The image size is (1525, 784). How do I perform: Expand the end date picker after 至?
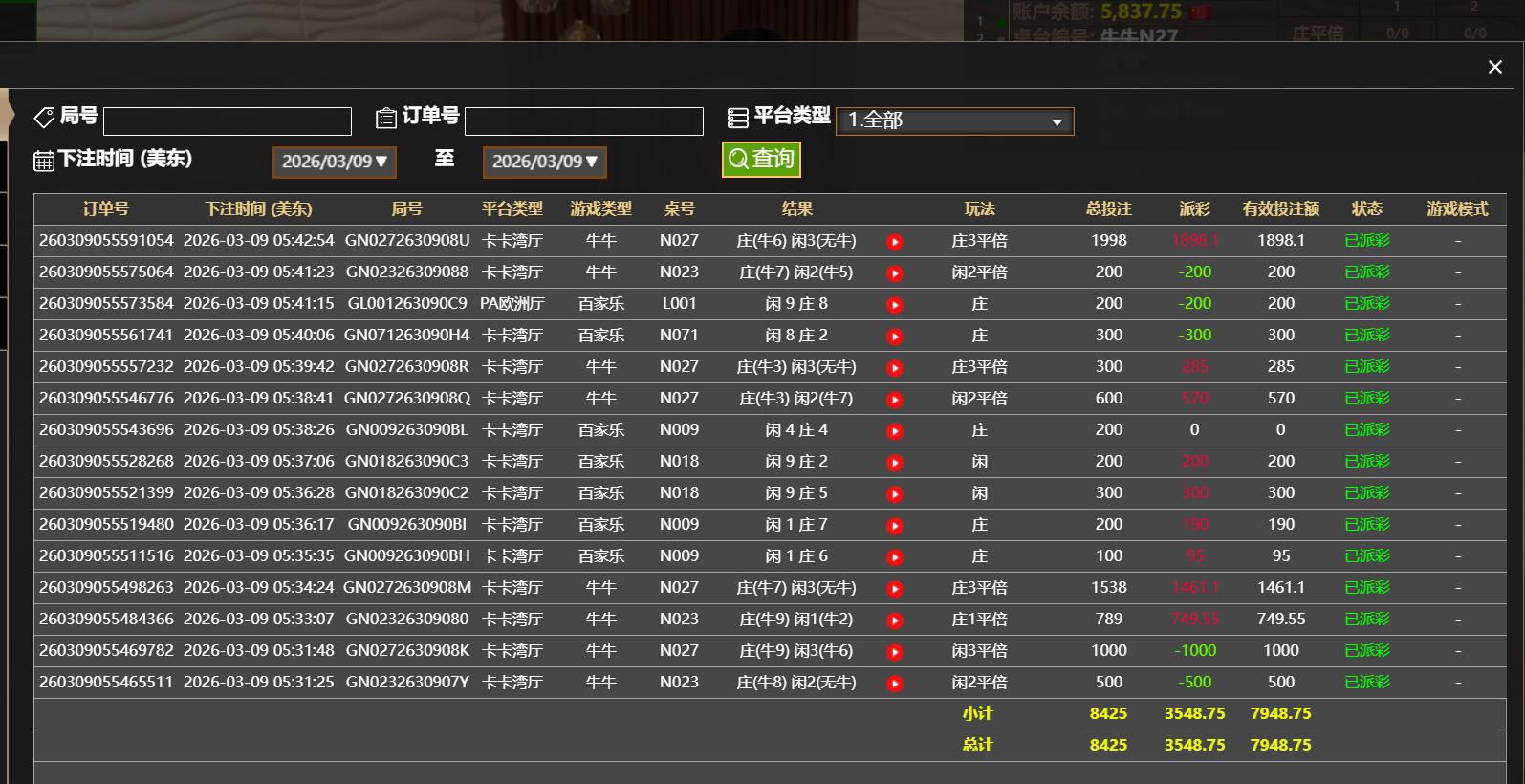click(x=544, y=162)
